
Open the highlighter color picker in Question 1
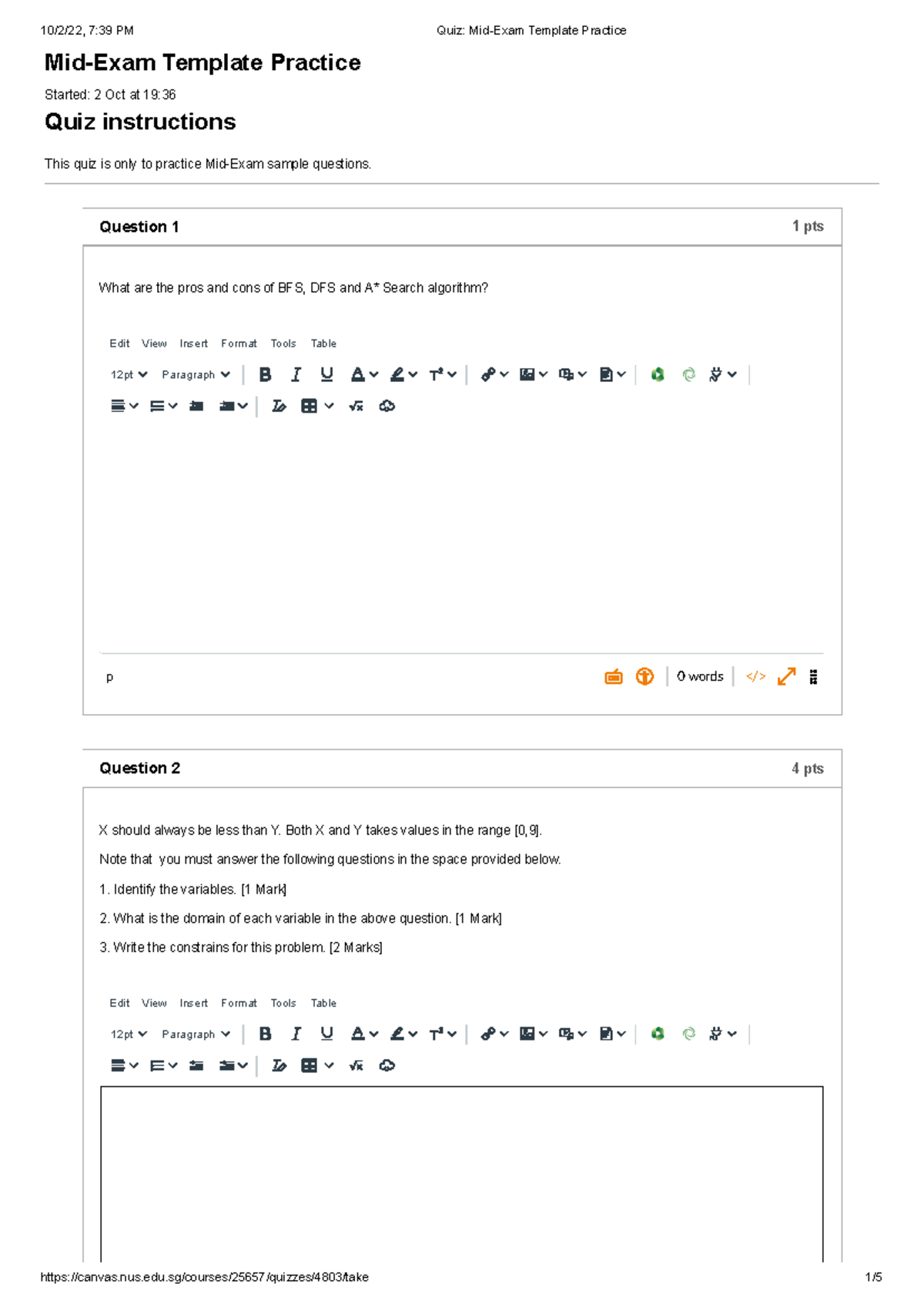click(403, 374)
